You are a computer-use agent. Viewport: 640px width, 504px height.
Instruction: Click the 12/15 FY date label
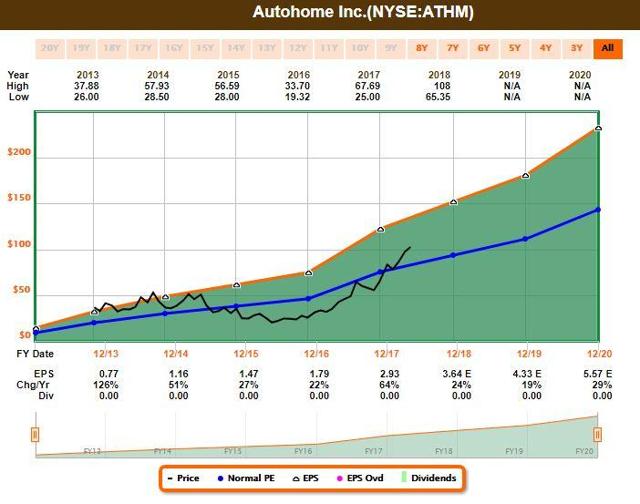coord(246,353)
